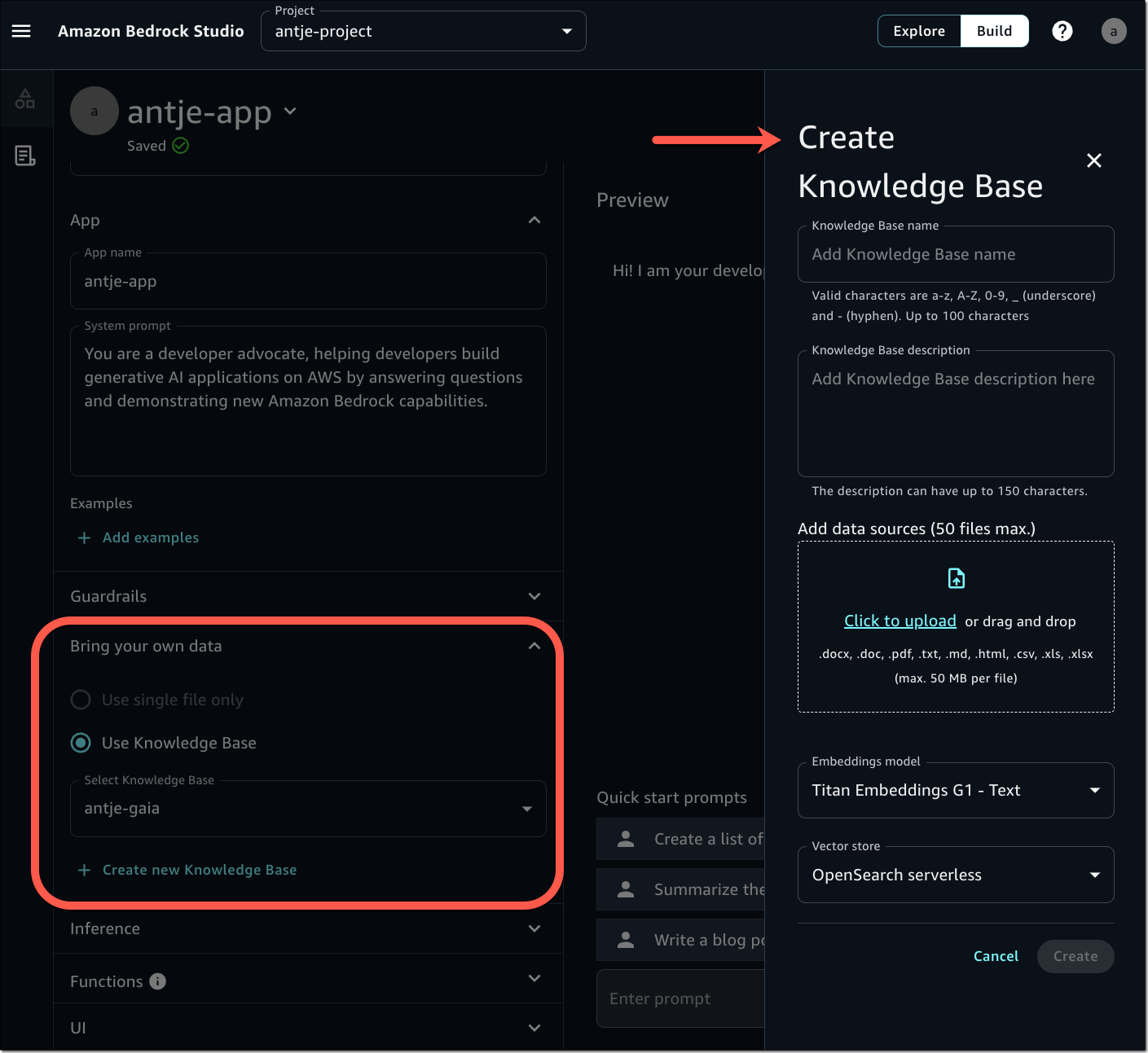Open the hamburger navigation menu
The height and width of the screenshot is (1053, 1148).
tap(21, 31)
